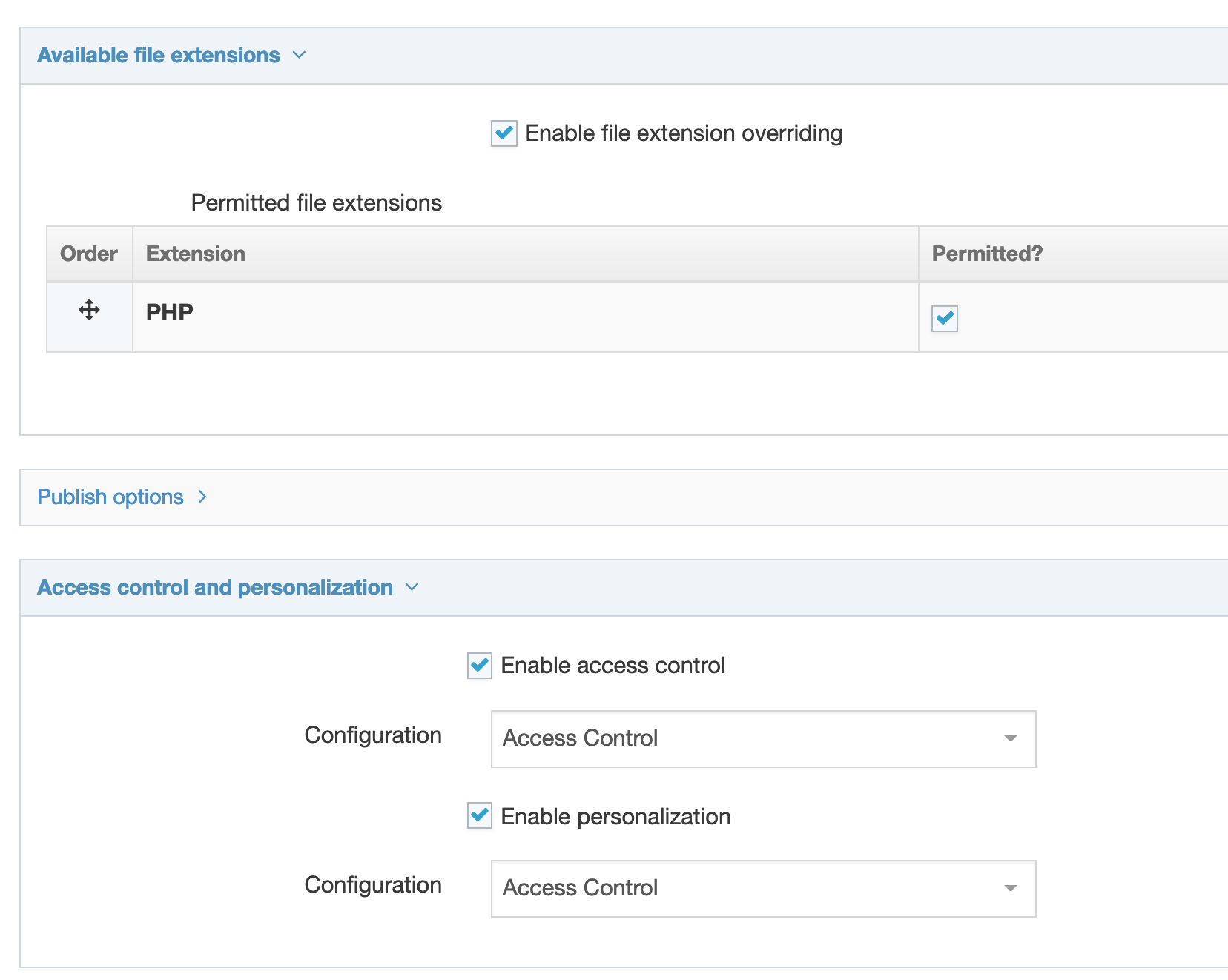Image resolution: width=1228 pixels, height=980 pixels.
Task: Click chevron next to Access control and personalization
Action: tap(412, 588)
